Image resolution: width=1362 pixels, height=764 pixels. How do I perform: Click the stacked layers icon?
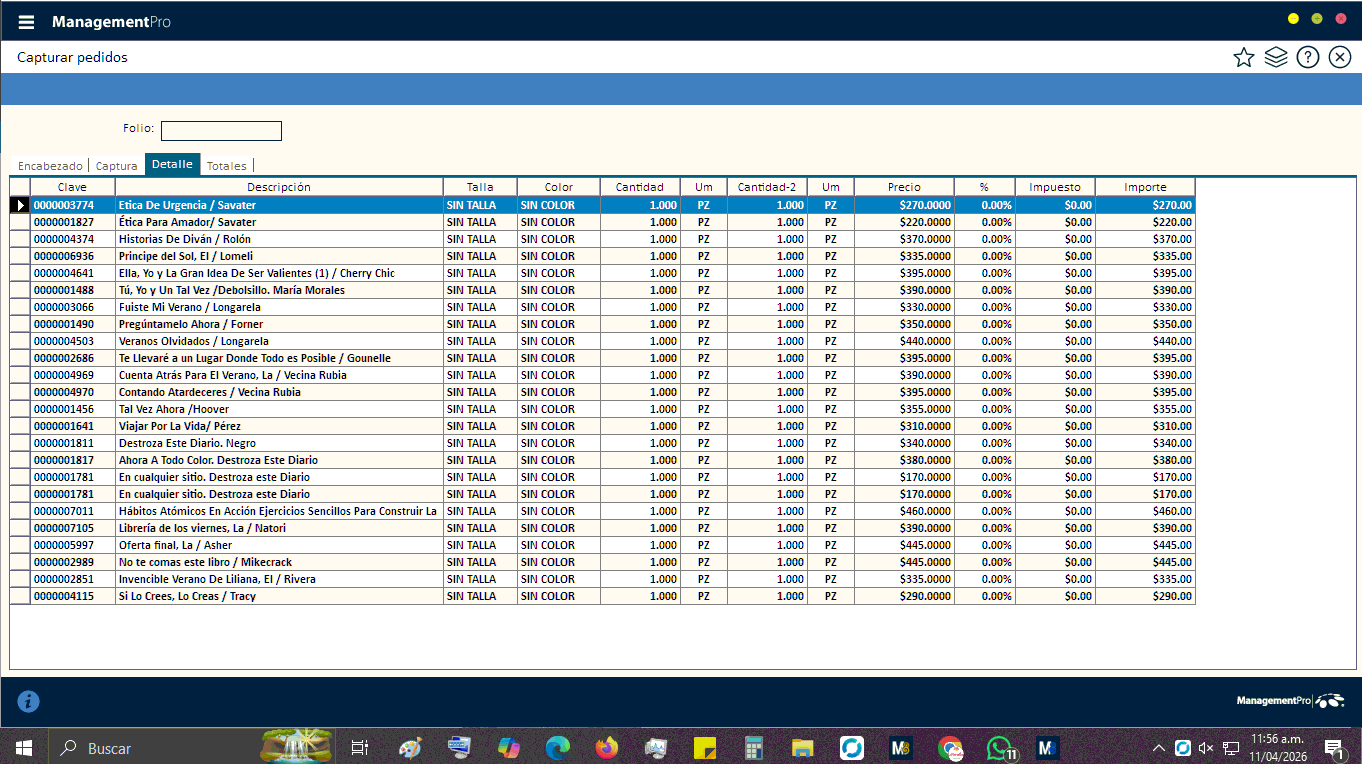coord(1275,58)
